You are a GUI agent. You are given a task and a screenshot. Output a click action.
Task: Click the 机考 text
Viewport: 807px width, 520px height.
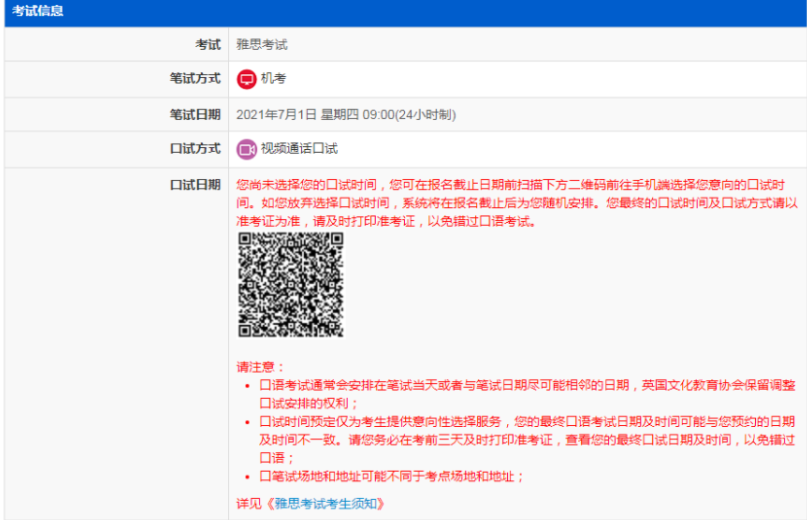(273, 79)
